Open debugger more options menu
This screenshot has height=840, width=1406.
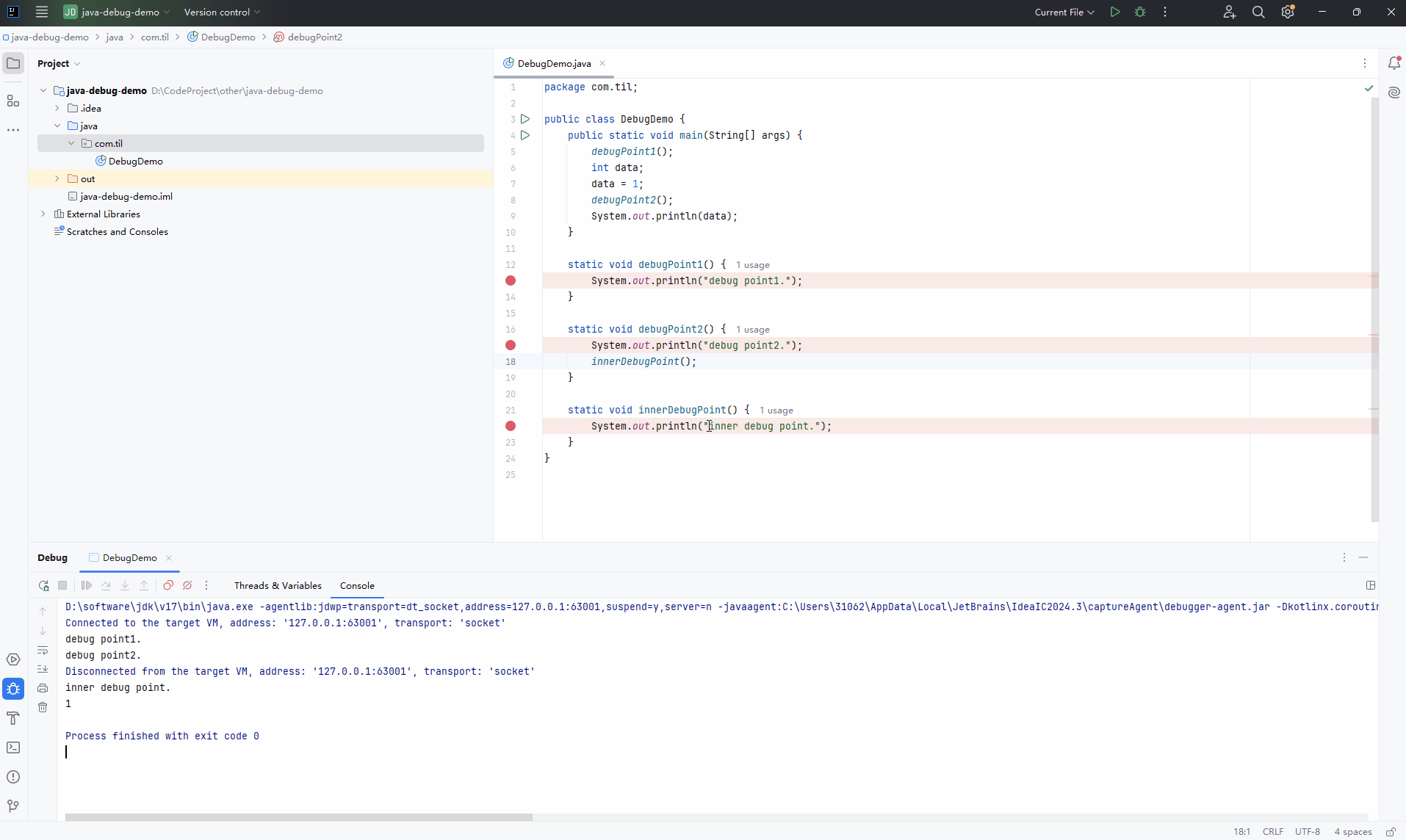(206, 585)
